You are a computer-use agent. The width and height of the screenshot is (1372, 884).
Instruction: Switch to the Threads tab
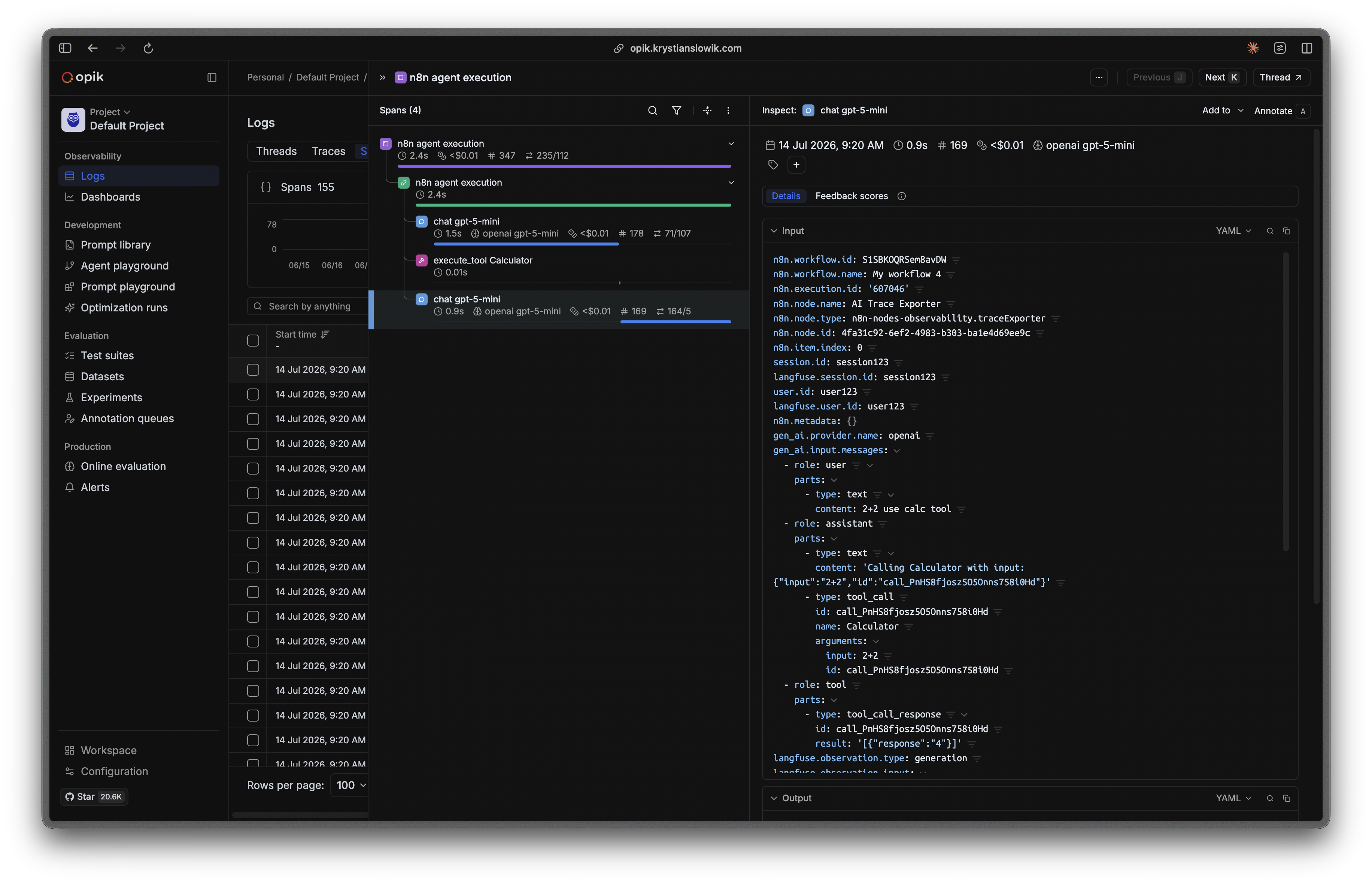[x=276, y=151]
